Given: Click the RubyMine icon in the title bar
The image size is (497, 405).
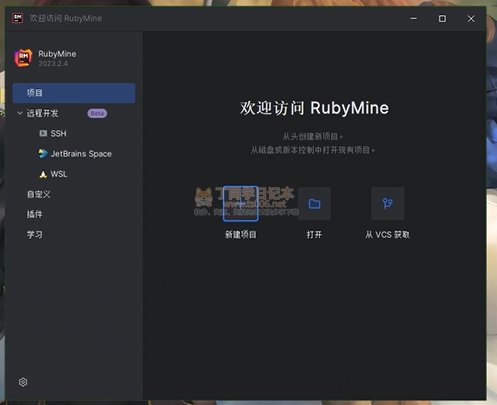Looking at the screenshot, I should (17, 18).
